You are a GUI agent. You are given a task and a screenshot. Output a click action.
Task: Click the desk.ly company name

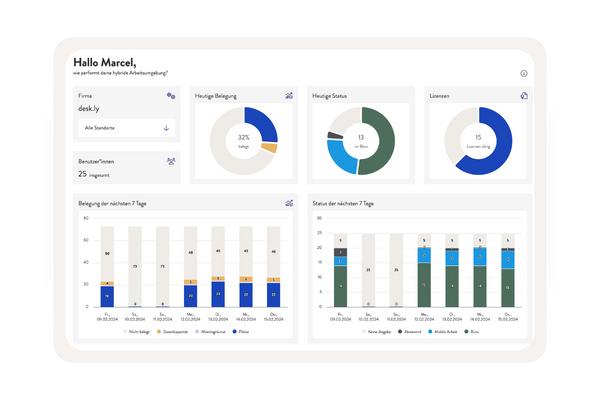[89, 109]
